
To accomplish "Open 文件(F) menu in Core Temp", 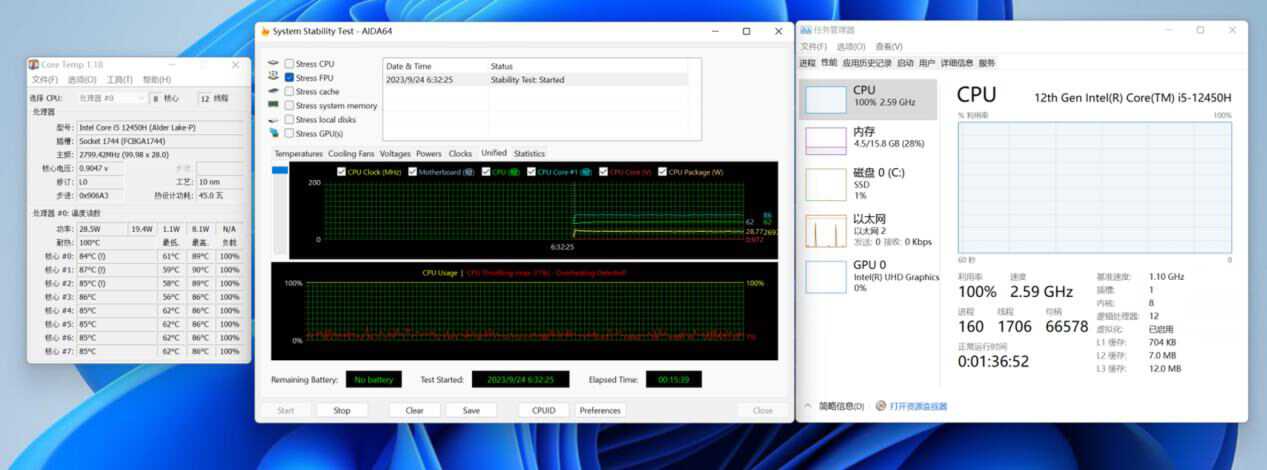I will pyautogui.click(x=44, y=80).
